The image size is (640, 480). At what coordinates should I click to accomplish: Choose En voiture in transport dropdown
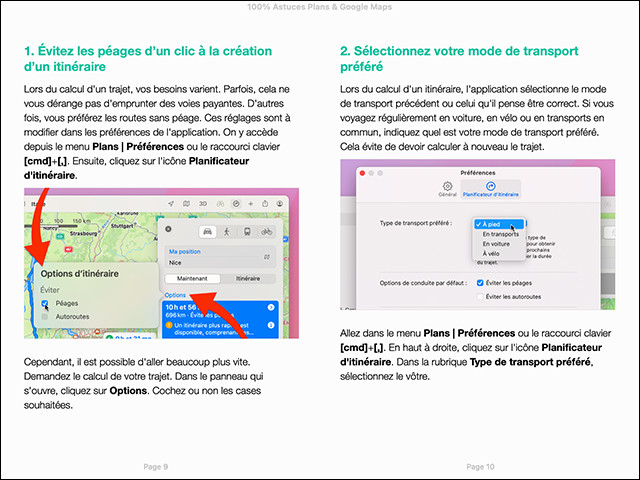click(x=498, y=244)
